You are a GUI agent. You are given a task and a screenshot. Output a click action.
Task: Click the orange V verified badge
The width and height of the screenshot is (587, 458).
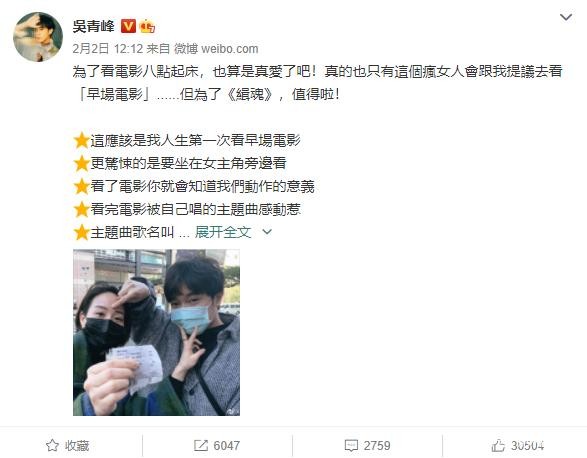click(x=128, y=26)
